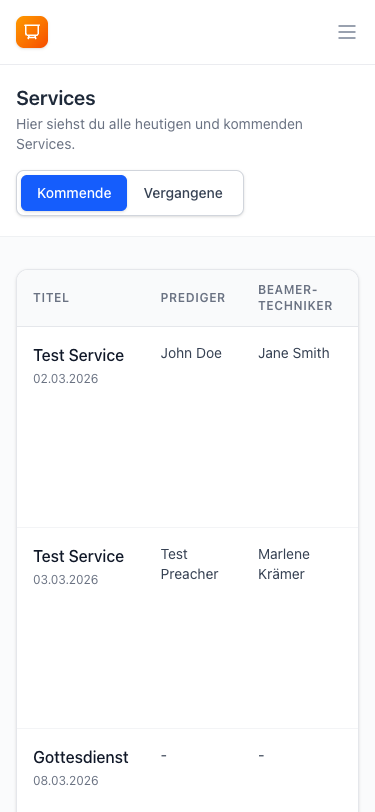Screen dimensions: 375x812
Task: Click the orange projector app logo
Action: pyautogui.click(x=32, y=32)
